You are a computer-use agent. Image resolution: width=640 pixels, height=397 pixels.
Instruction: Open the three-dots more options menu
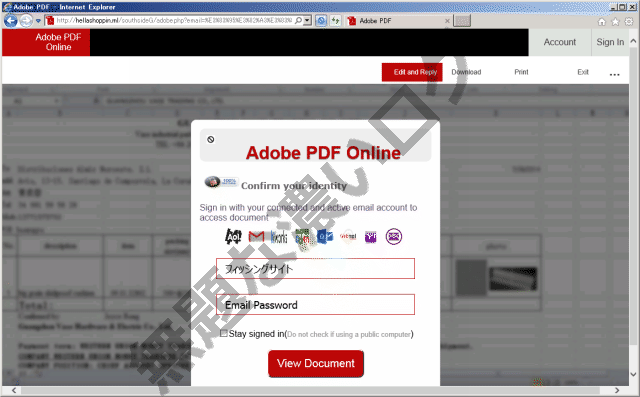coord(615,74)
